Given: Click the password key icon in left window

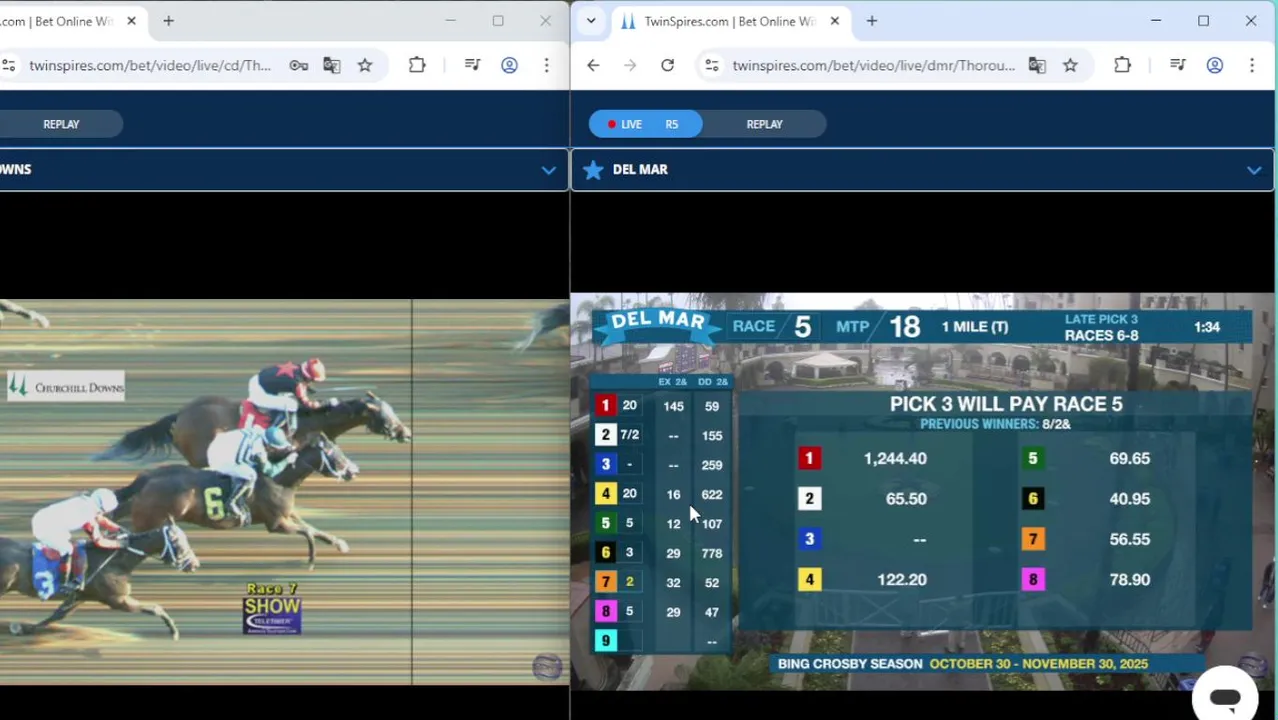Looking at the screenshot, I should point(298,65).
